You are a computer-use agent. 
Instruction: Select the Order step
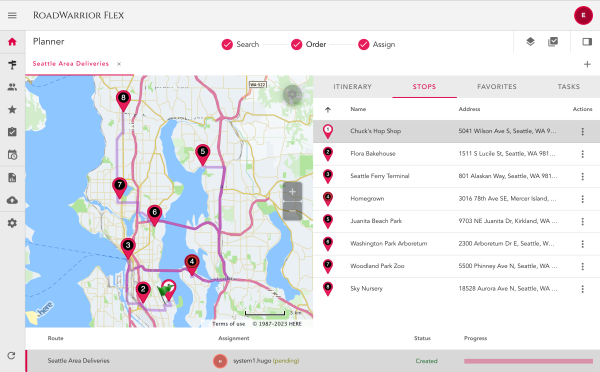pos(308,44)
